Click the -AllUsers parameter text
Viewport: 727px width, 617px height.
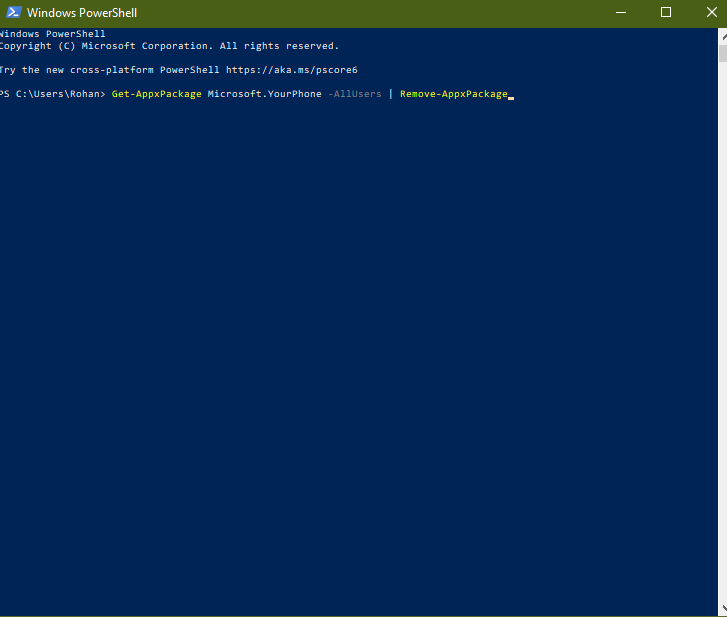(x=355, y=94)
